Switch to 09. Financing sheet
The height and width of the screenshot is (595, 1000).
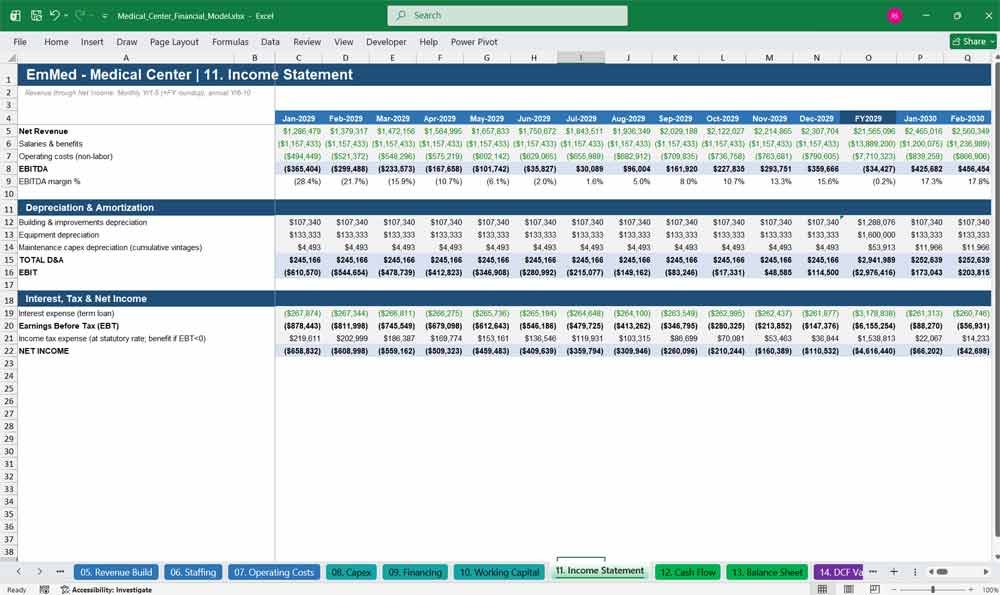[x=415, y=572]
